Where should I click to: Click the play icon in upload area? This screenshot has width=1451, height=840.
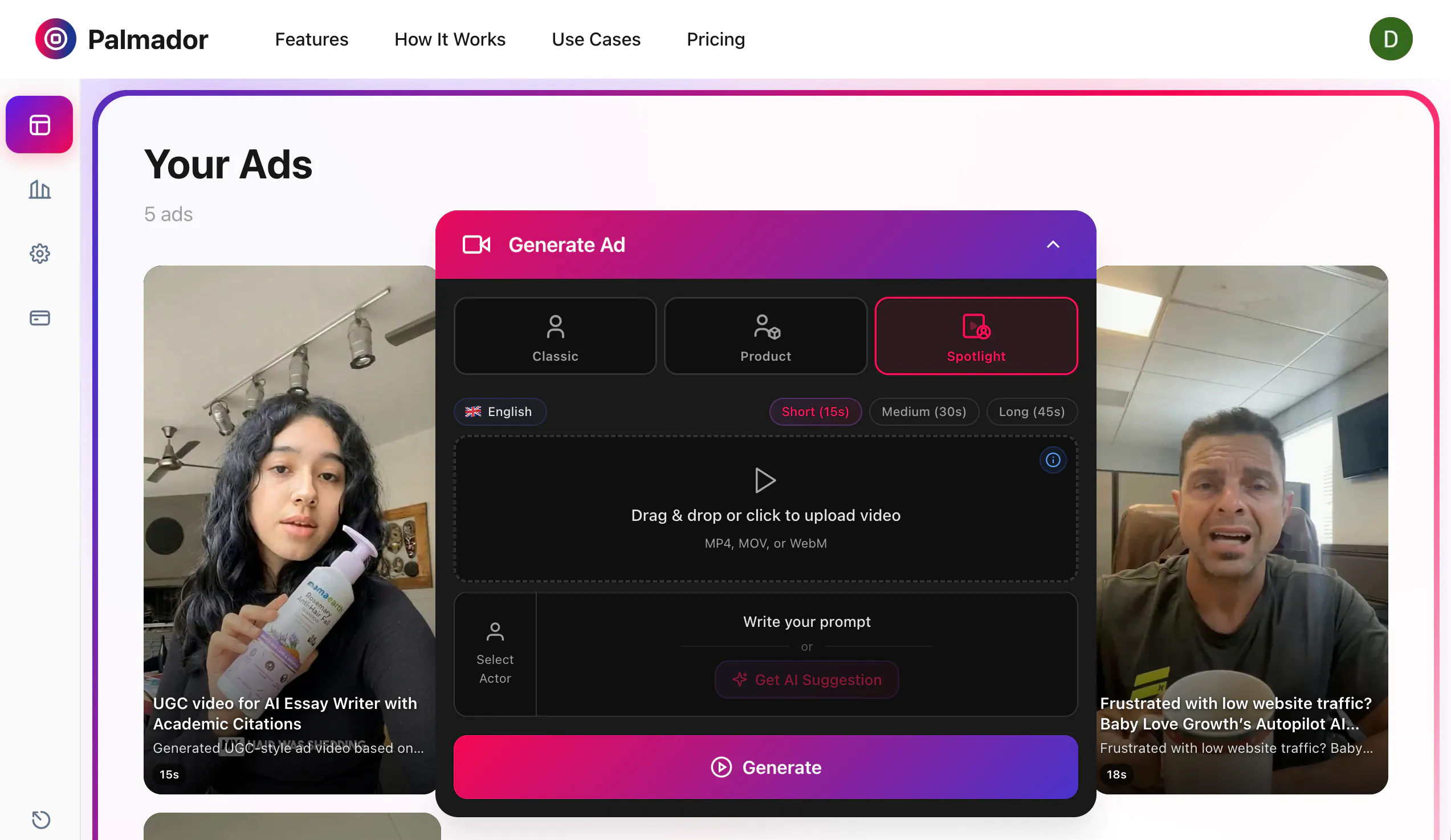coord(765,480)
